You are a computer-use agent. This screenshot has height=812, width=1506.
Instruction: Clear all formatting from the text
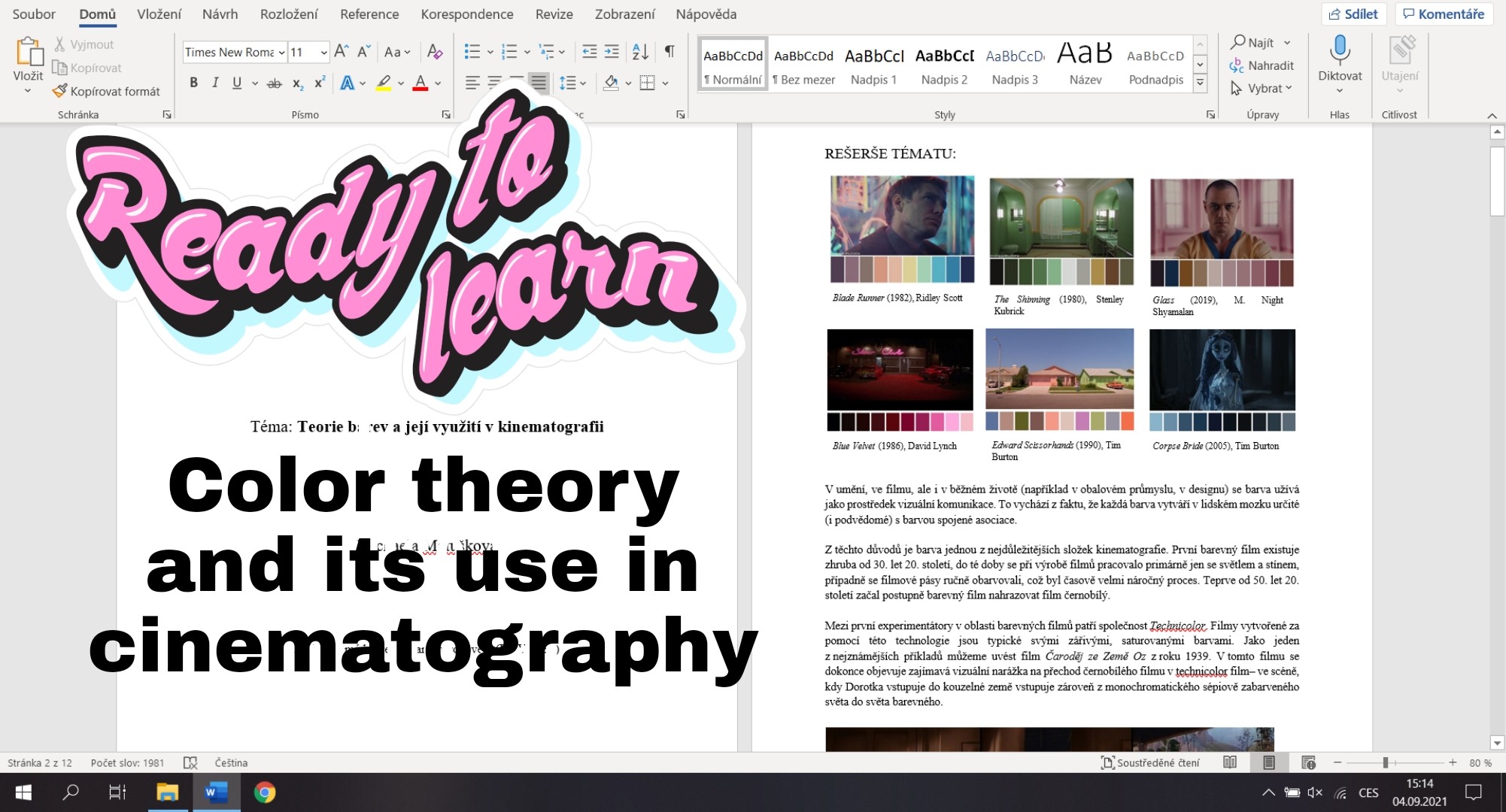coord(435,51)
